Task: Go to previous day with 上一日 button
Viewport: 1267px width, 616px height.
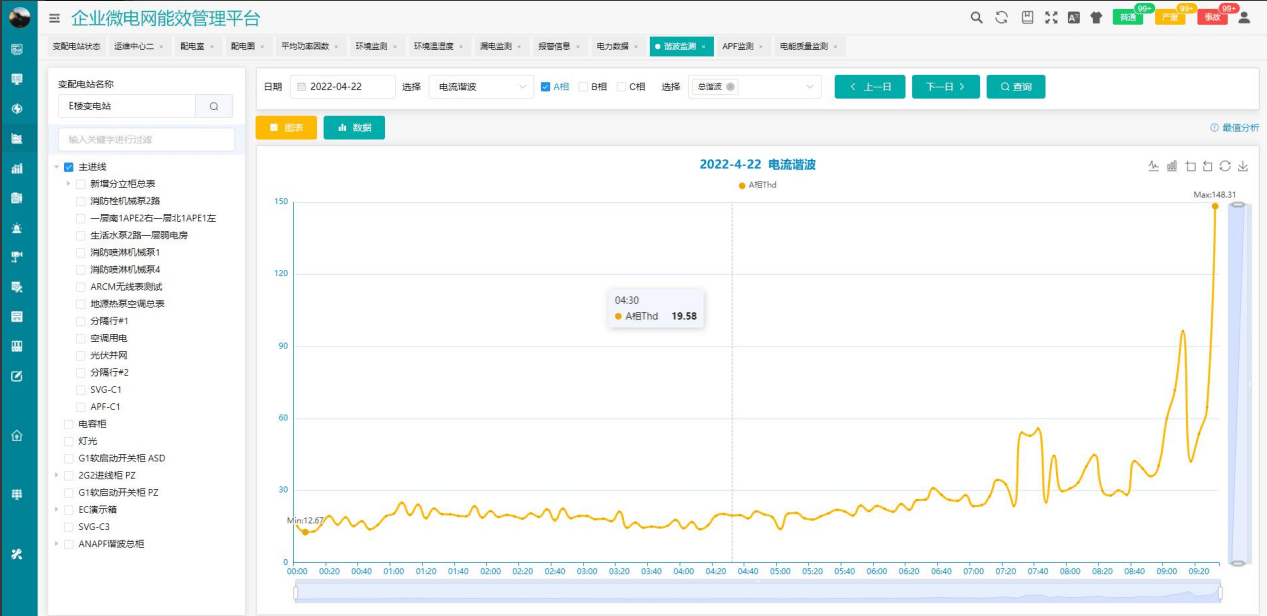Action: pos(870,87)
